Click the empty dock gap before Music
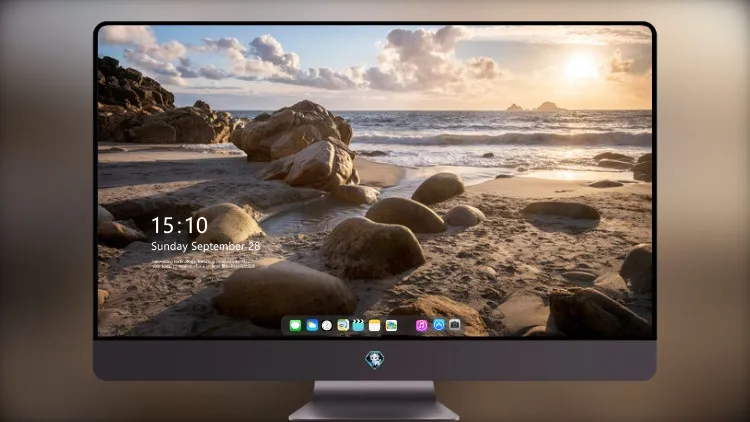 click(x=407, y=325)
